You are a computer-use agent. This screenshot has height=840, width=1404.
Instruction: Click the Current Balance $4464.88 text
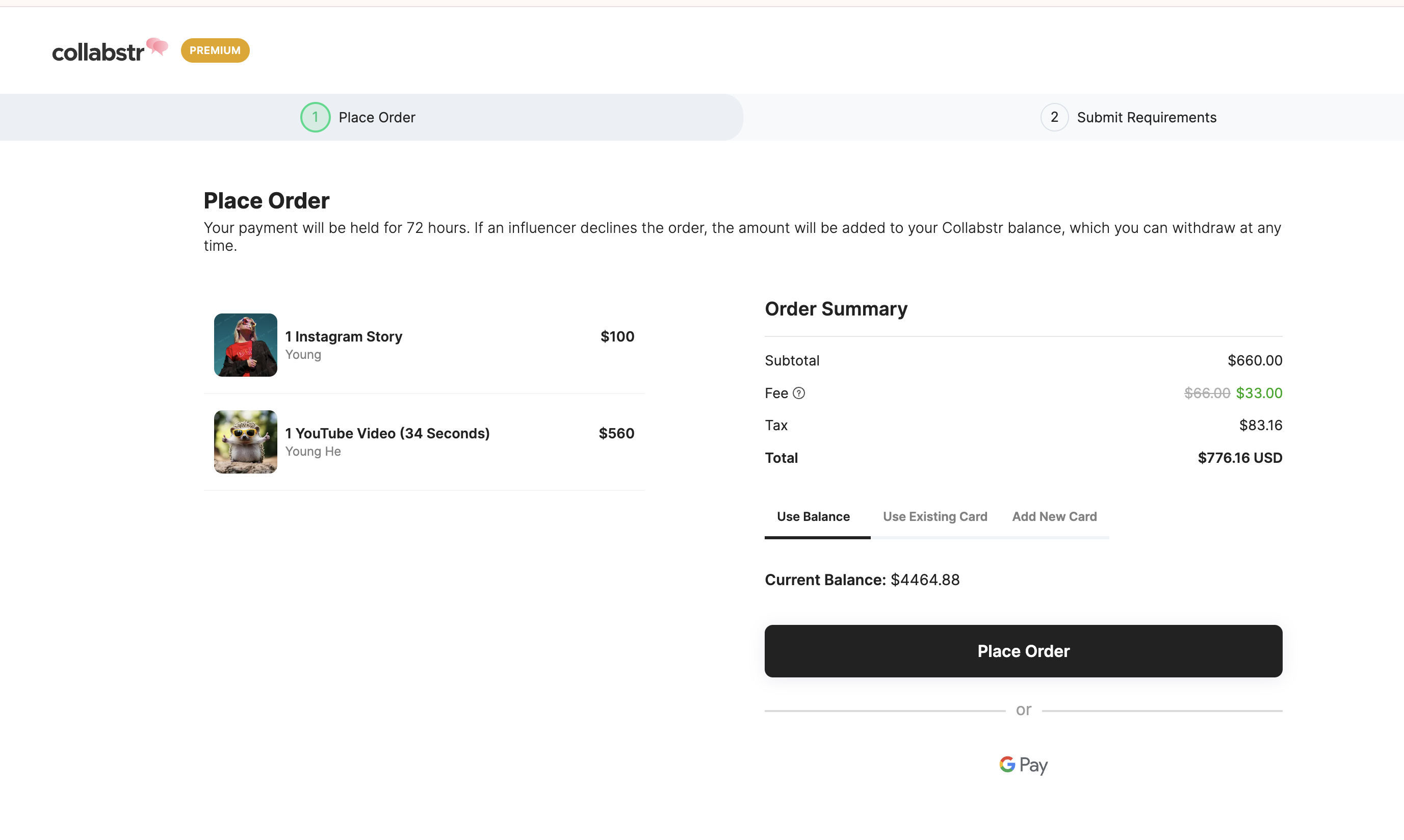(862, 580)
